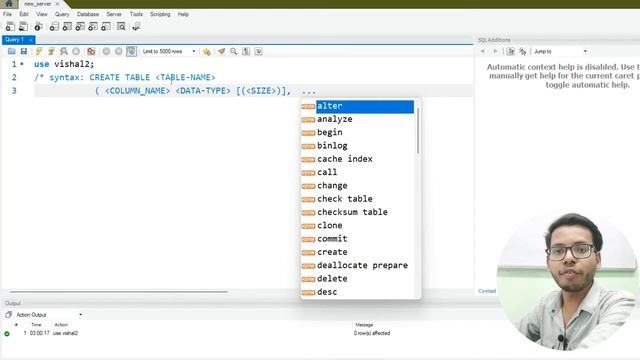Click the Commit transaction icon
640x360 pixels.
coord(106,51)
